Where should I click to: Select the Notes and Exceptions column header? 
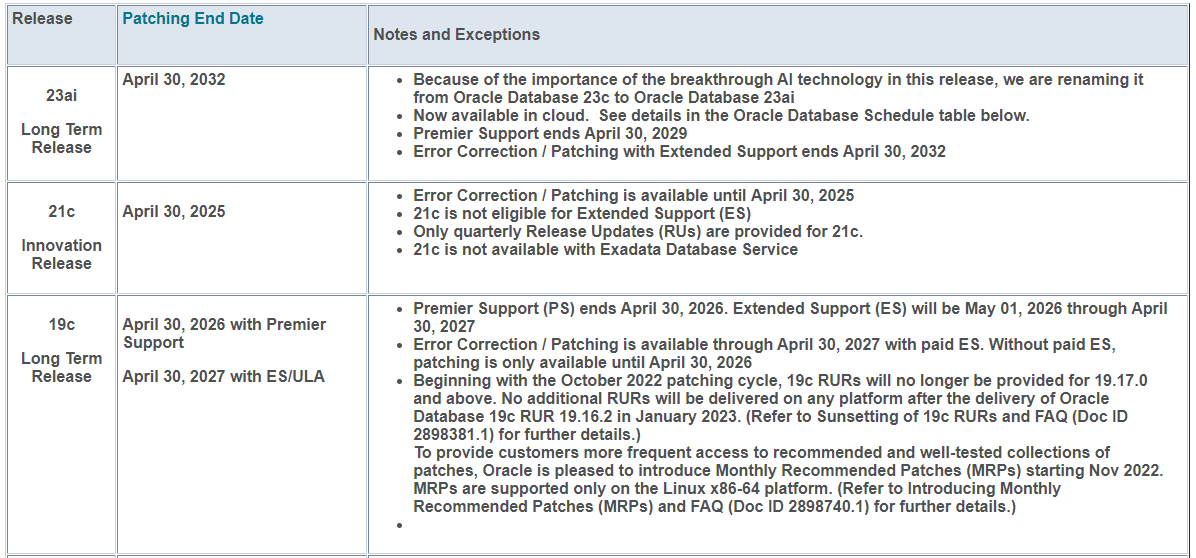click(x=456, y=35)
